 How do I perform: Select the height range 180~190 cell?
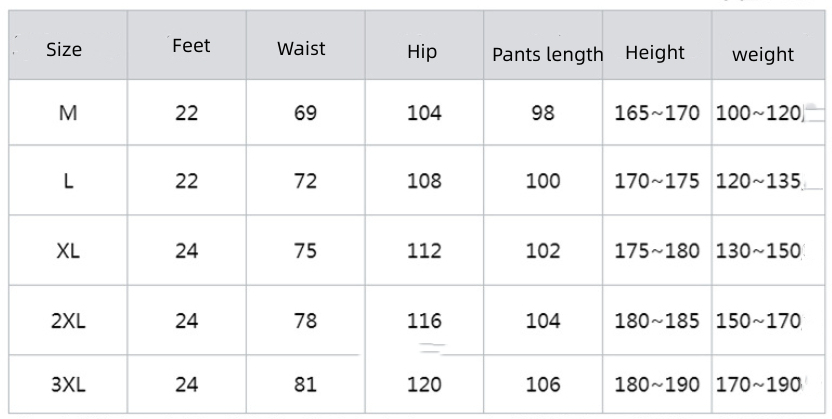click(657, 384)
